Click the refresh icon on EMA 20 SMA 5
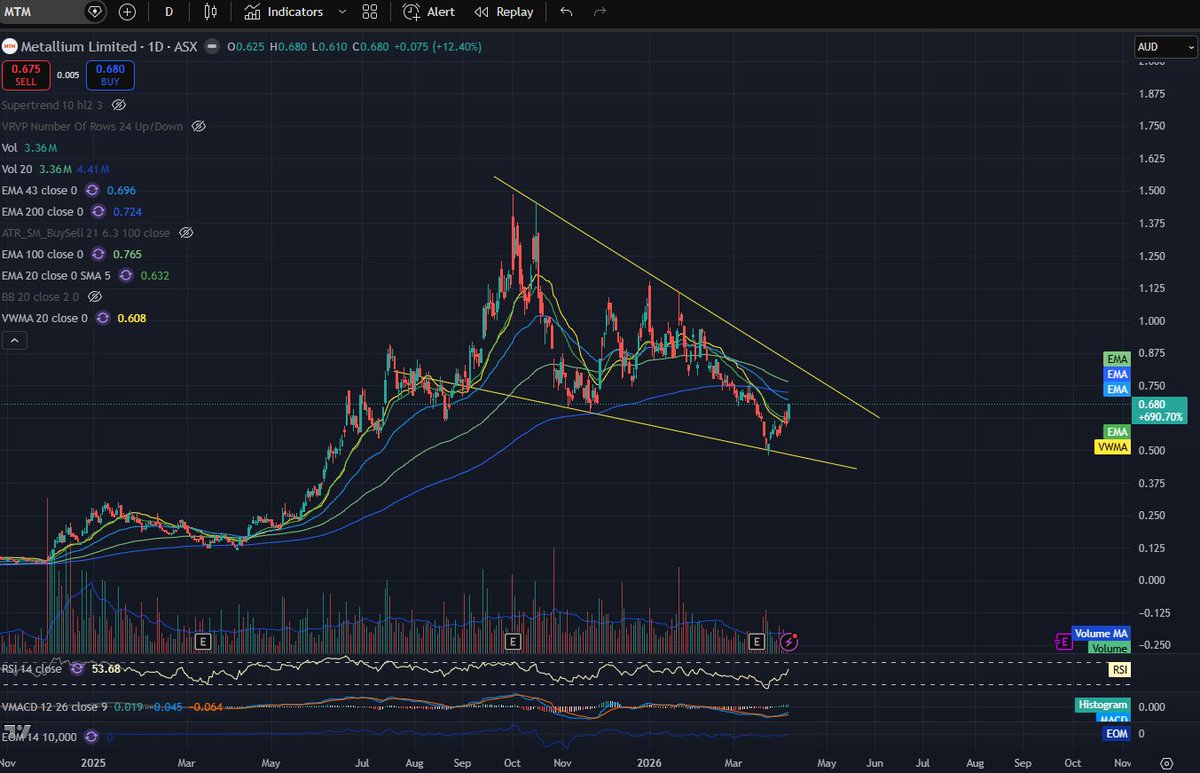 coord(126,275)
